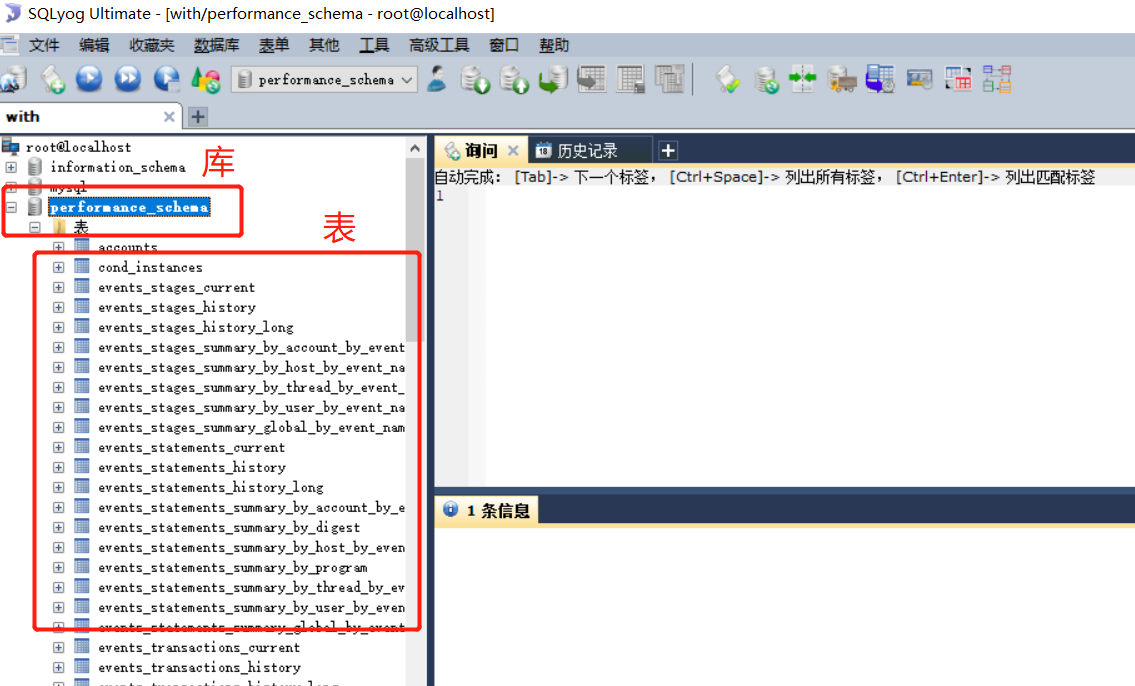Screen dimensions: 1135x686
Task: Expand the cond_instances table node
Action: 59,267
